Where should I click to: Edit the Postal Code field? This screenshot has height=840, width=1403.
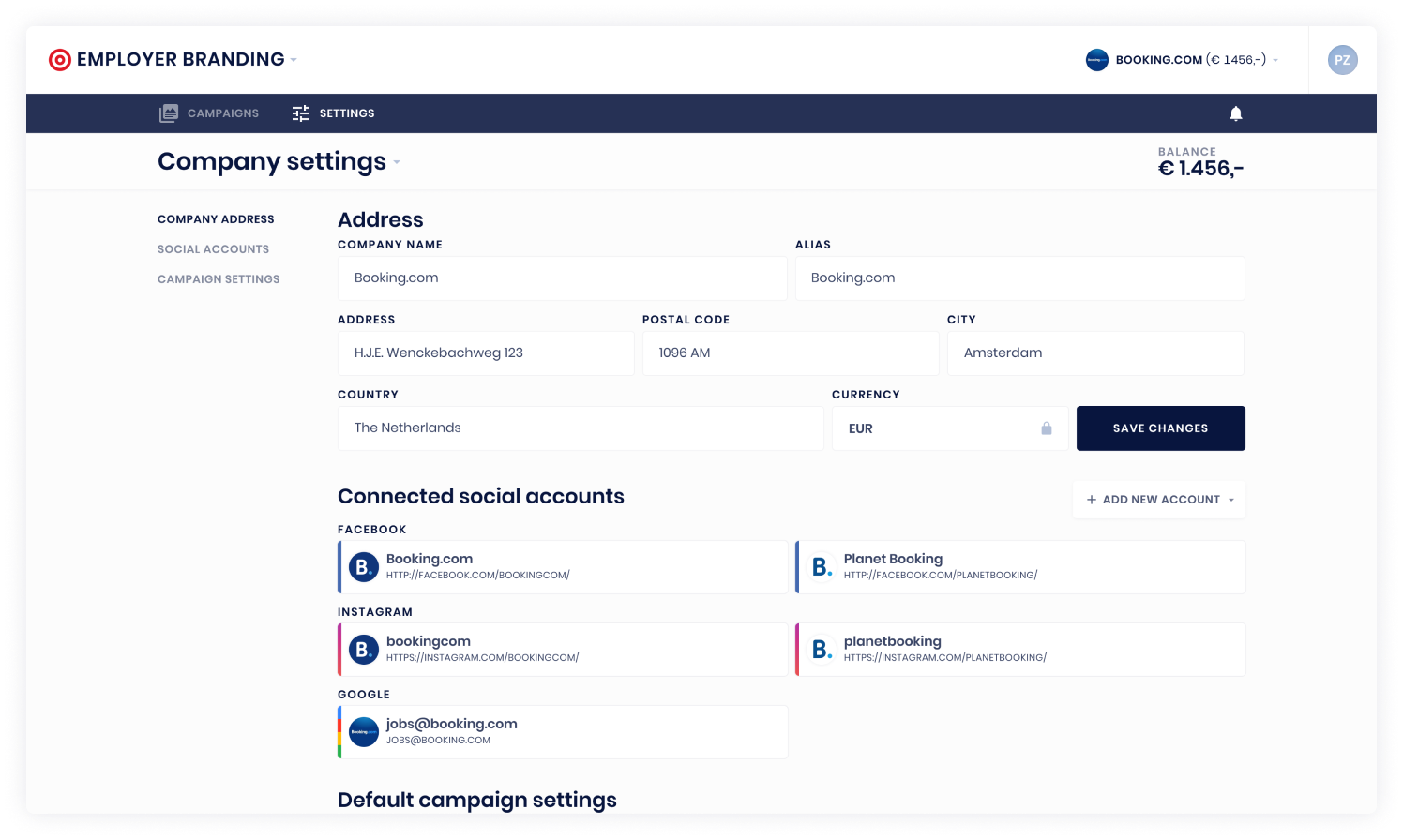point(791,353)
